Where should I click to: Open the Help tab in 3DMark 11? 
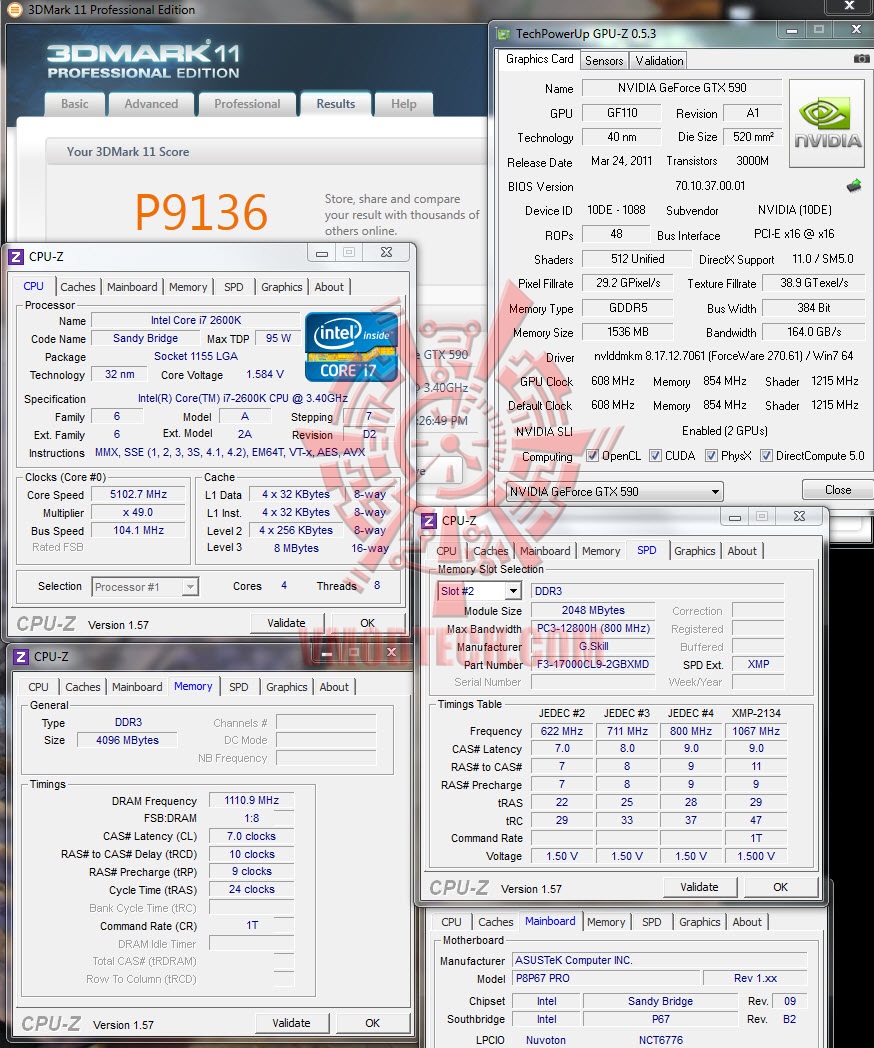point(404,104)
